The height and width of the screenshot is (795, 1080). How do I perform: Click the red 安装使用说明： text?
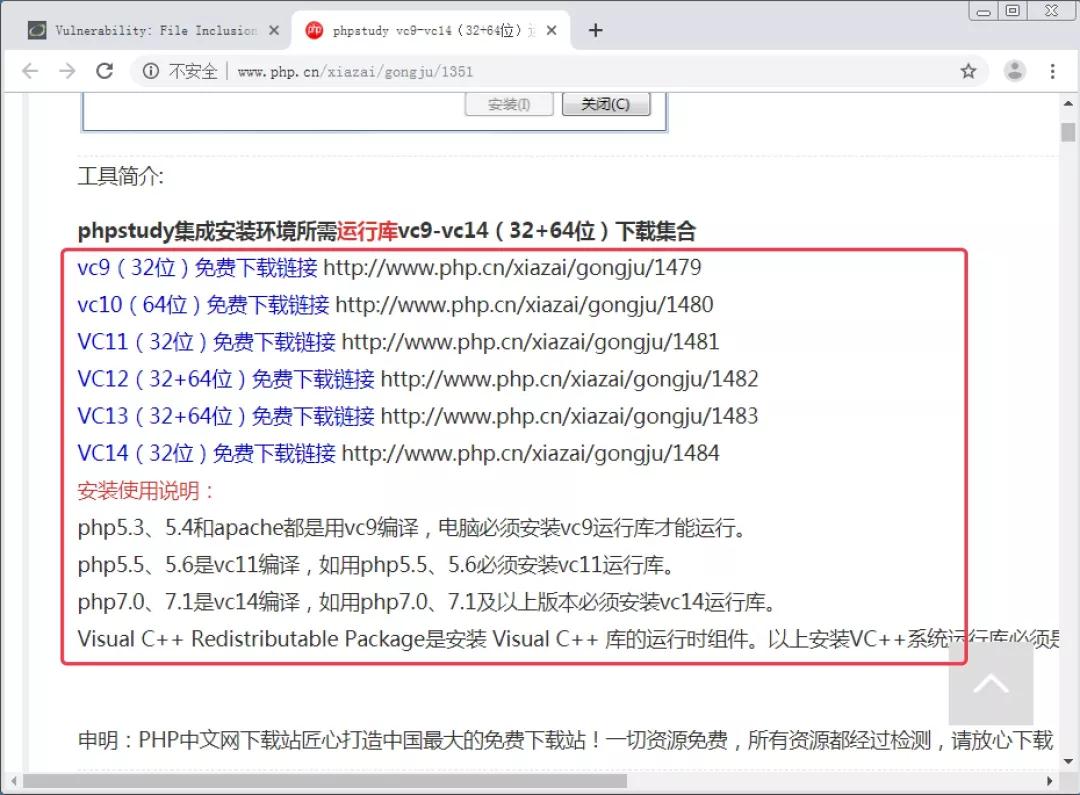(146, 491)
